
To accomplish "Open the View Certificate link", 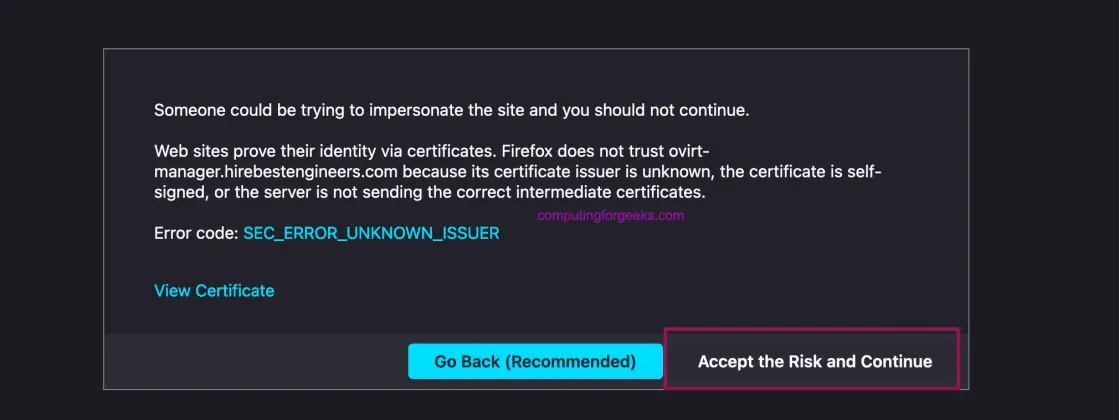I will [214, 291].
